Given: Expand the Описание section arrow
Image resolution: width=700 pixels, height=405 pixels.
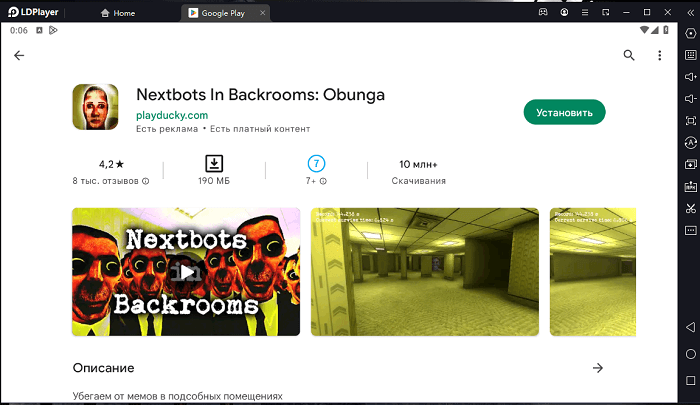Looking at the screenshot, I should [x=597, y=368].
